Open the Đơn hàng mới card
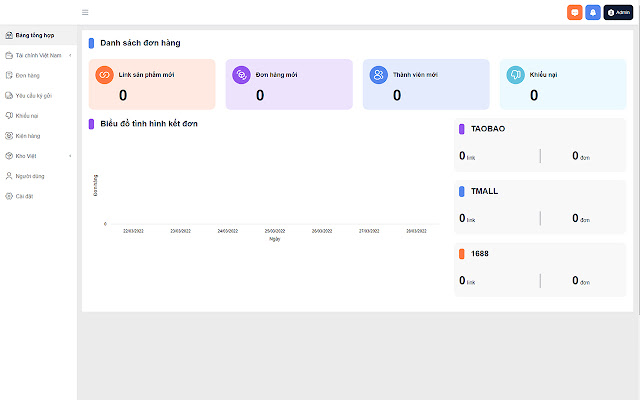640x400 pixels. click(289, 84)
